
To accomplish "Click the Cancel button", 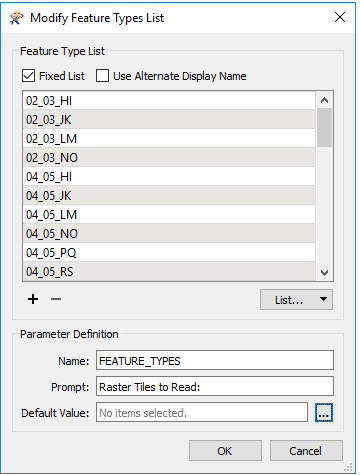I will [306, 451].
